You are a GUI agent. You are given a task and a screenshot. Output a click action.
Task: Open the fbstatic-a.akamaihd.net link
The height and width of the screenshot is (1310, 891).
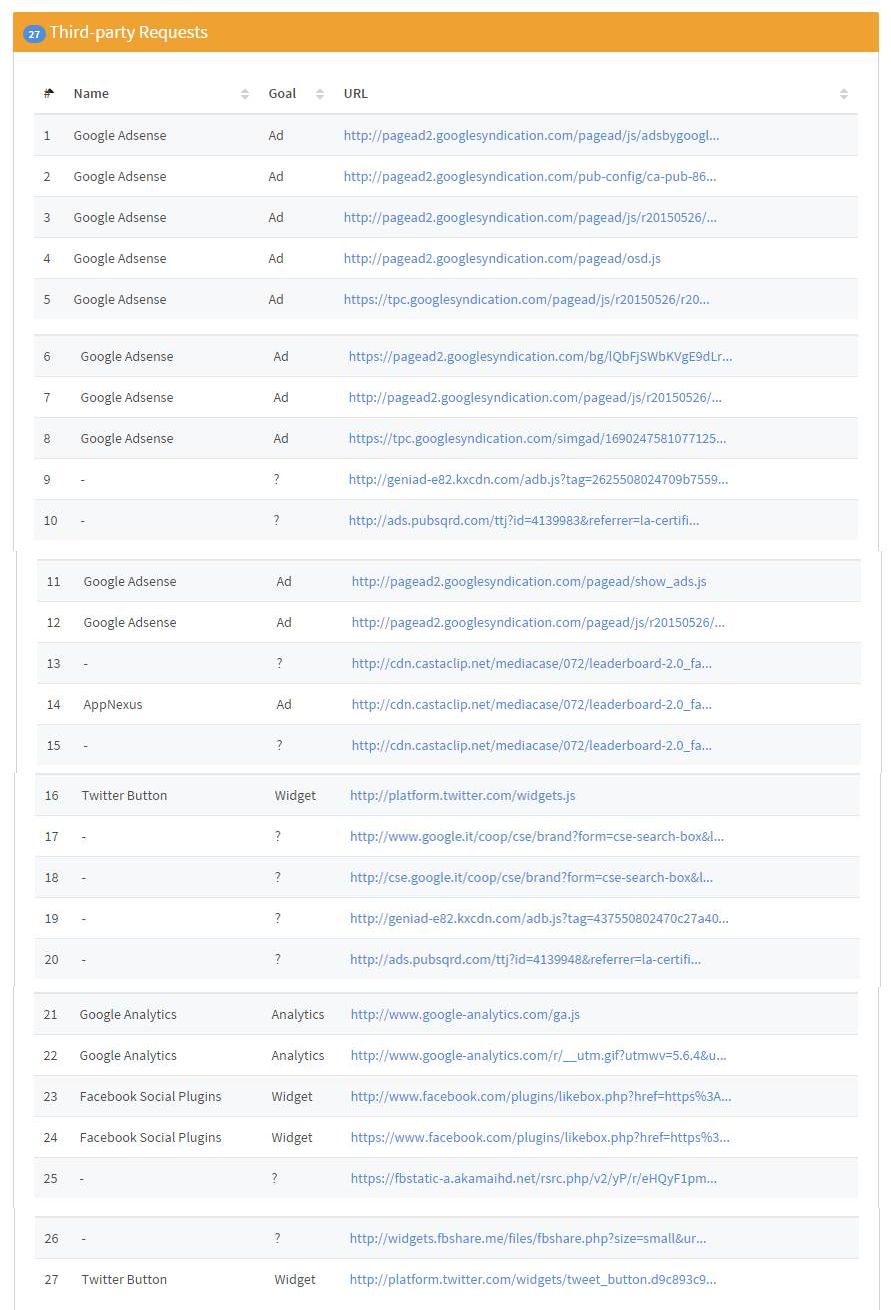coord(533,1178)
